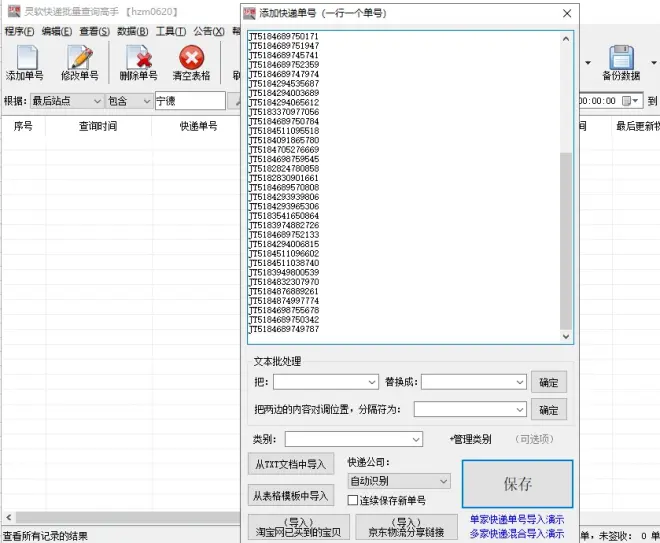The width and height of the screenshot is (660, 543).
Task: Open the 快递公司 自动识别 dropdown
Action: pos(443,481)
